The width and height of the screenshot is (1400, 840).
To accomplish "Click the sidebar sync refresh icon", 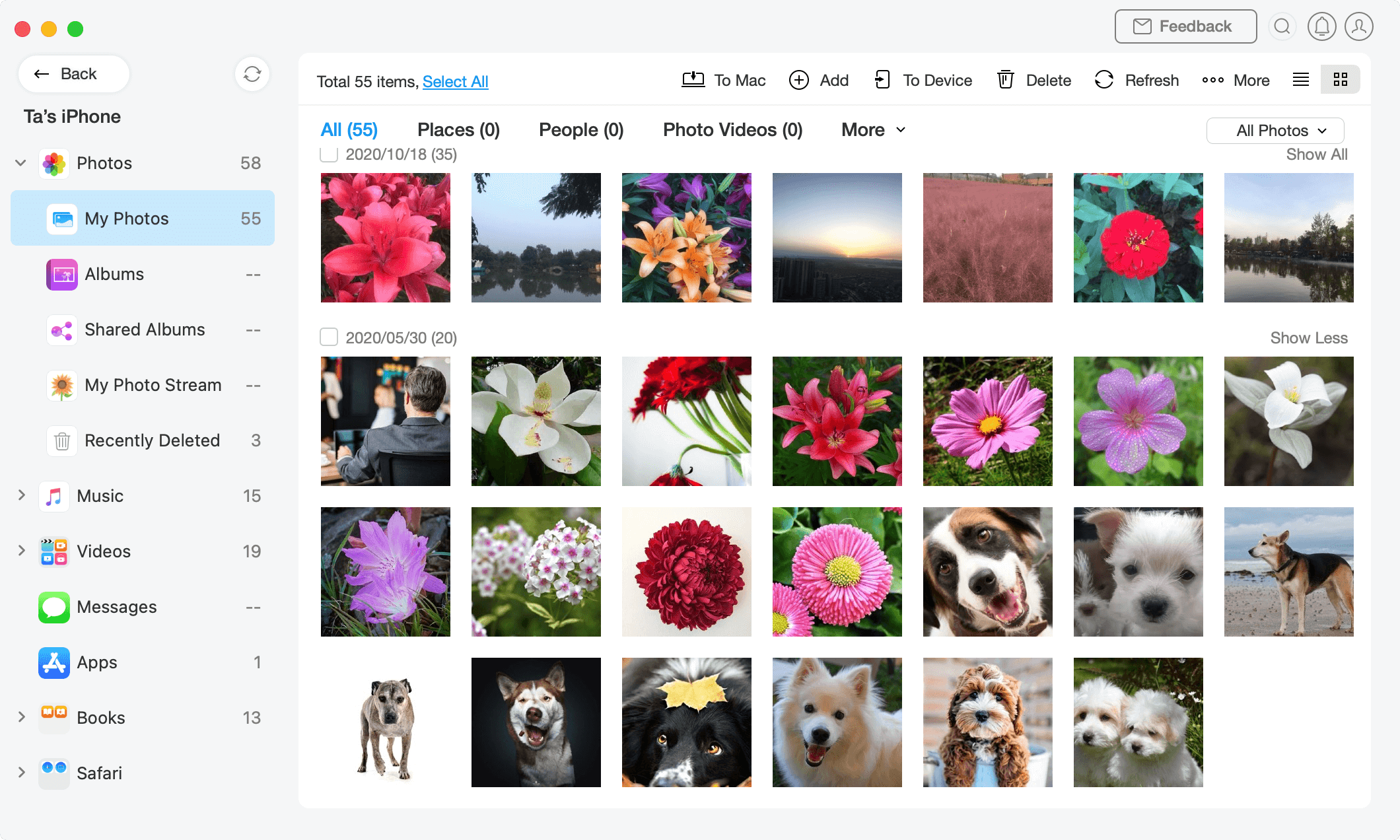I will [252, 74].
